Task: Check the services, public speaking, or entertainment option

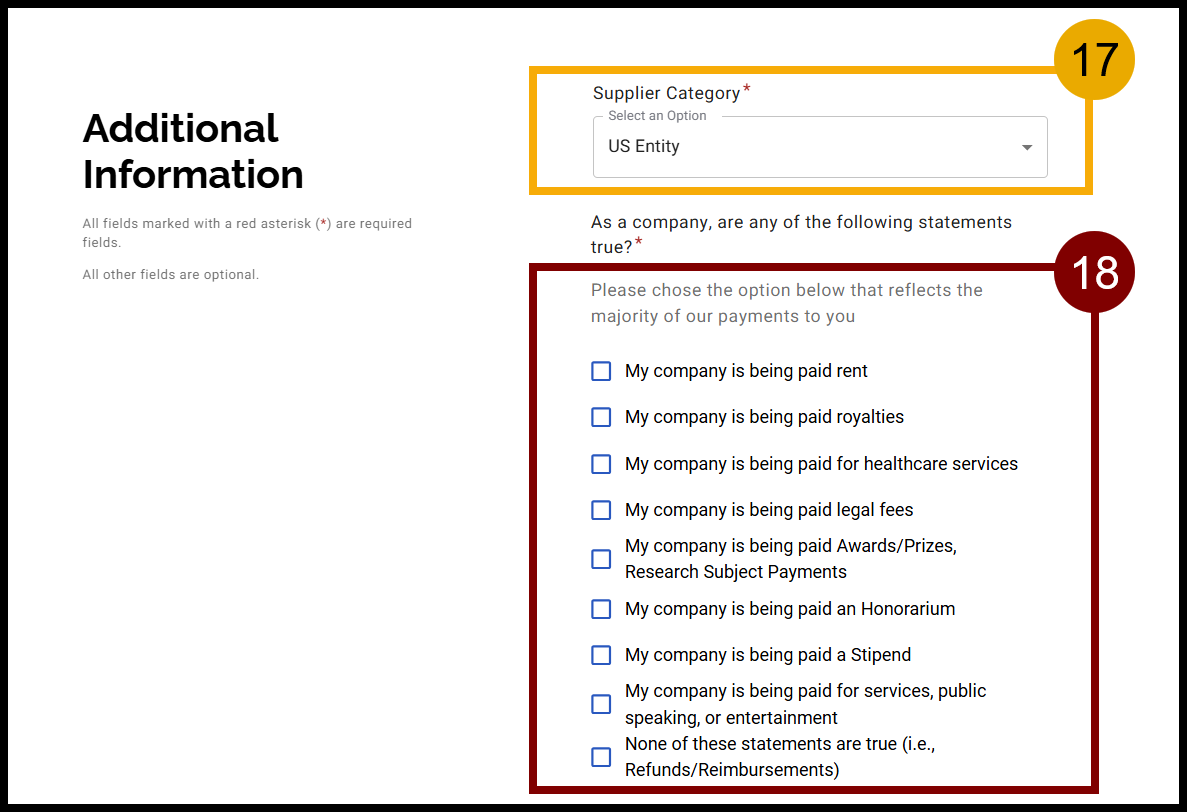Action: tap(601, 704)
